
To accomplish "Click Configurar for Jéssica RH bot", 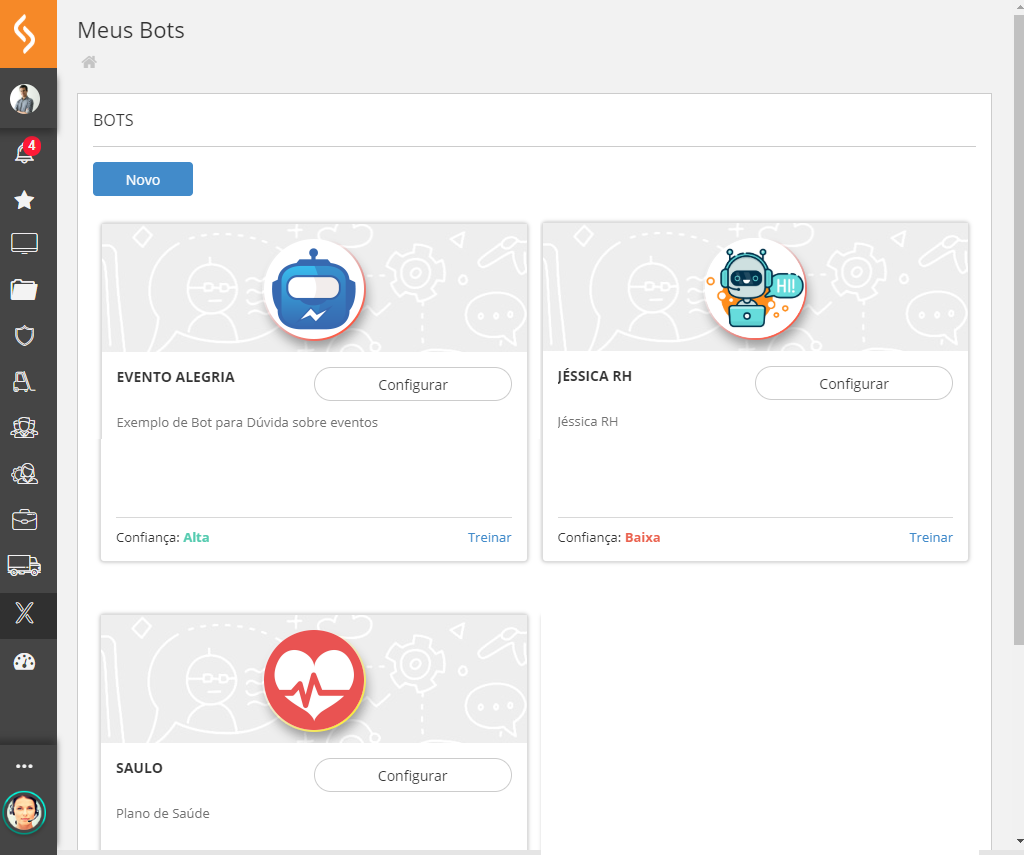I will point(853,384).
